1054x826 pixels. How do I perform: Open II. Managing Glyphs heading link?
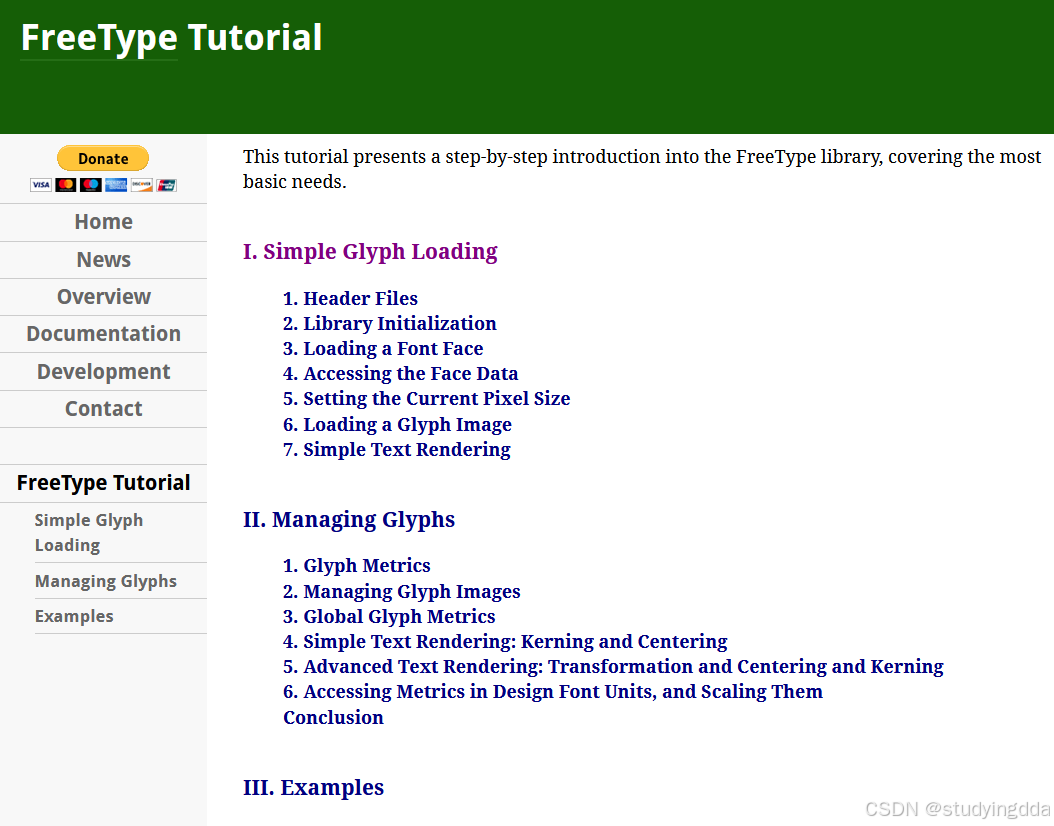pyautogui.click(x=349, y=520)
